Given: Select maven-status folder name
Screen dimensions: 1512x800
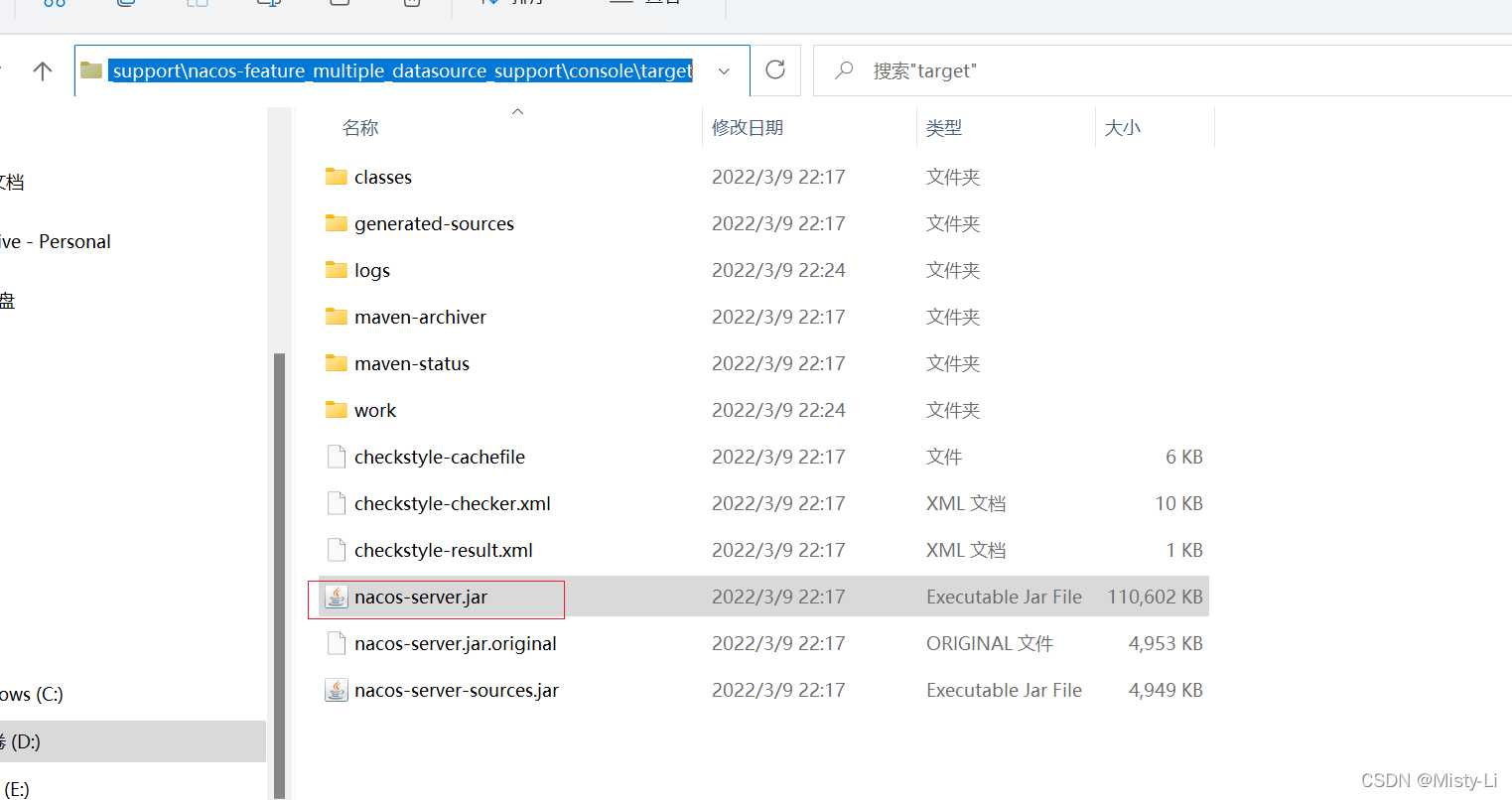Looking at the screenshot, I should tap(412, 363).
